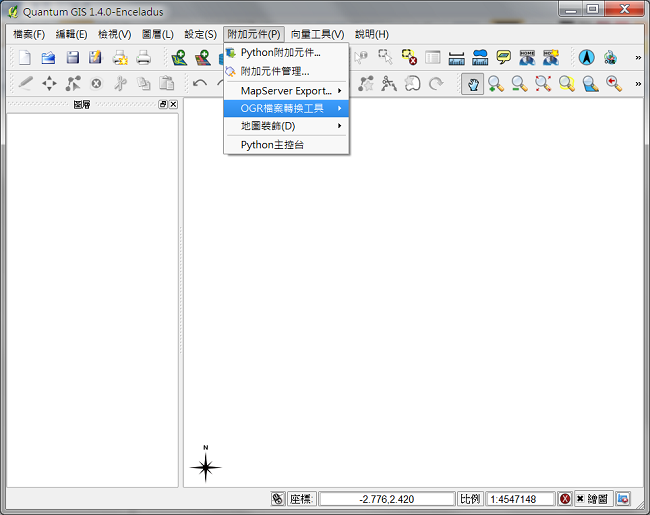The image size is (650, 515).
Task: Select the Zoom In magnifier tool
Action: click(496, 84)
